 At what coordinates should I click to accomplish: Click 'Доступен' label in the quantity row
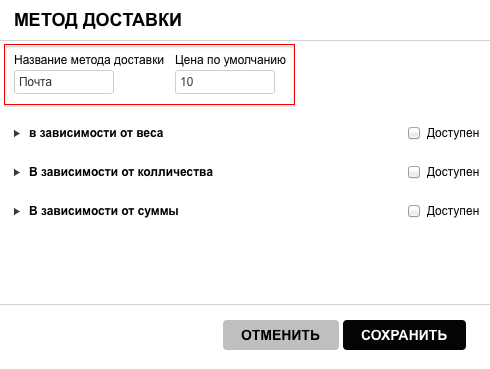pyautogui.click(x=453, y=172)
